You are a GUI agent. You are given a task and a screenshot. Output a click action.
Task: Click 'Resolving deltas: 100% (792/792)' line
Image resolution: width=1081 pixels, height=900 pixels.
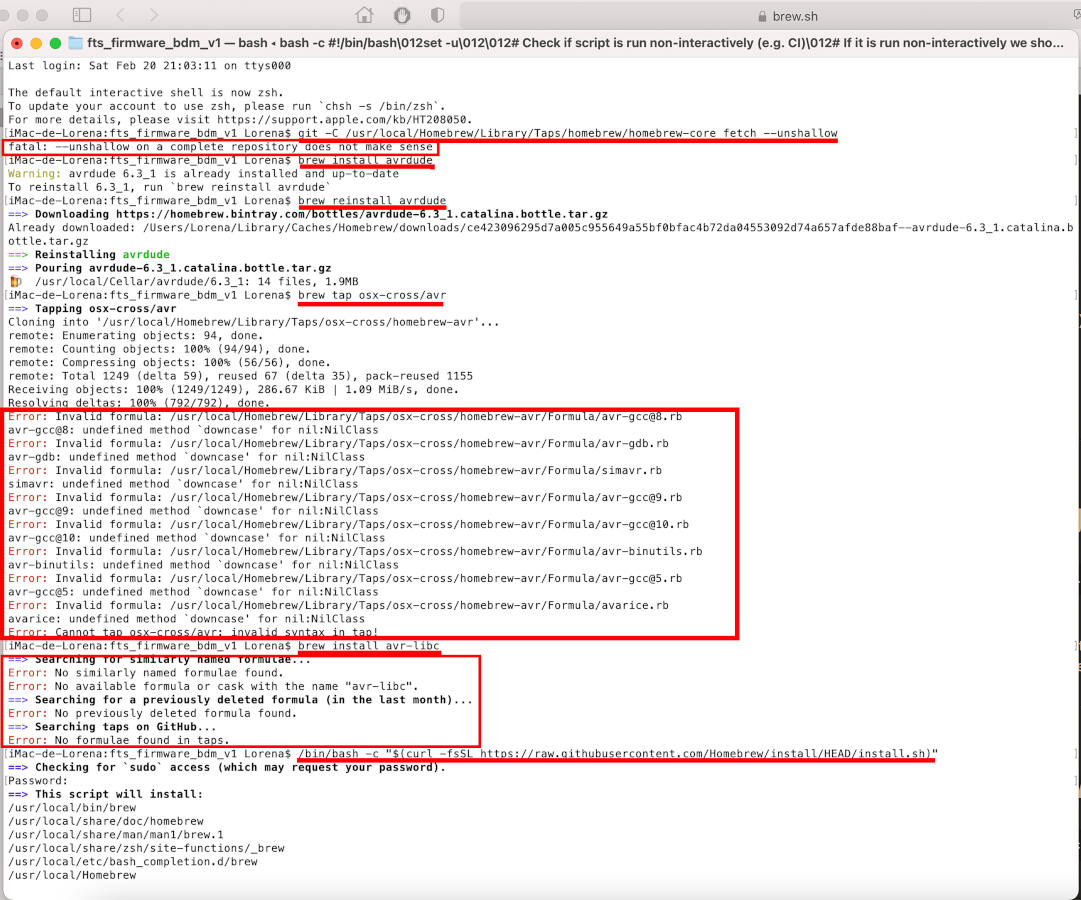click(x=139, y=403)
